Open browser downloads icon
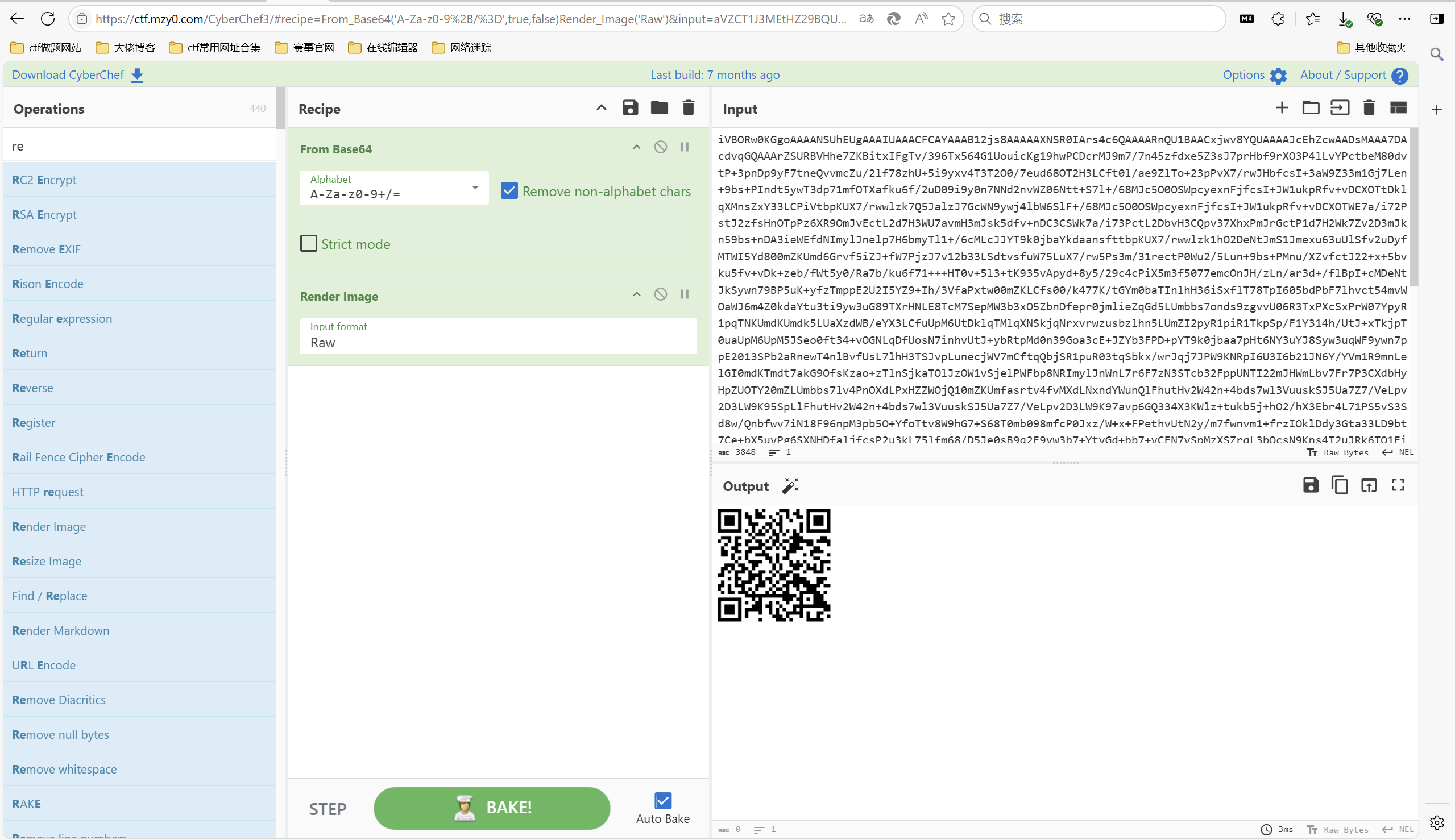Screen dimensions: 1455x840 pos(1344,19)
